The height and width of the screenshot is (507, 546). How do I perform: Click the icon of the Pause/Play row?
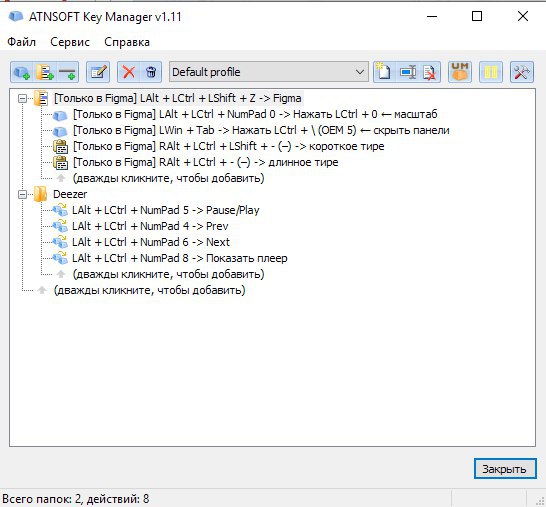coord(60,210)
